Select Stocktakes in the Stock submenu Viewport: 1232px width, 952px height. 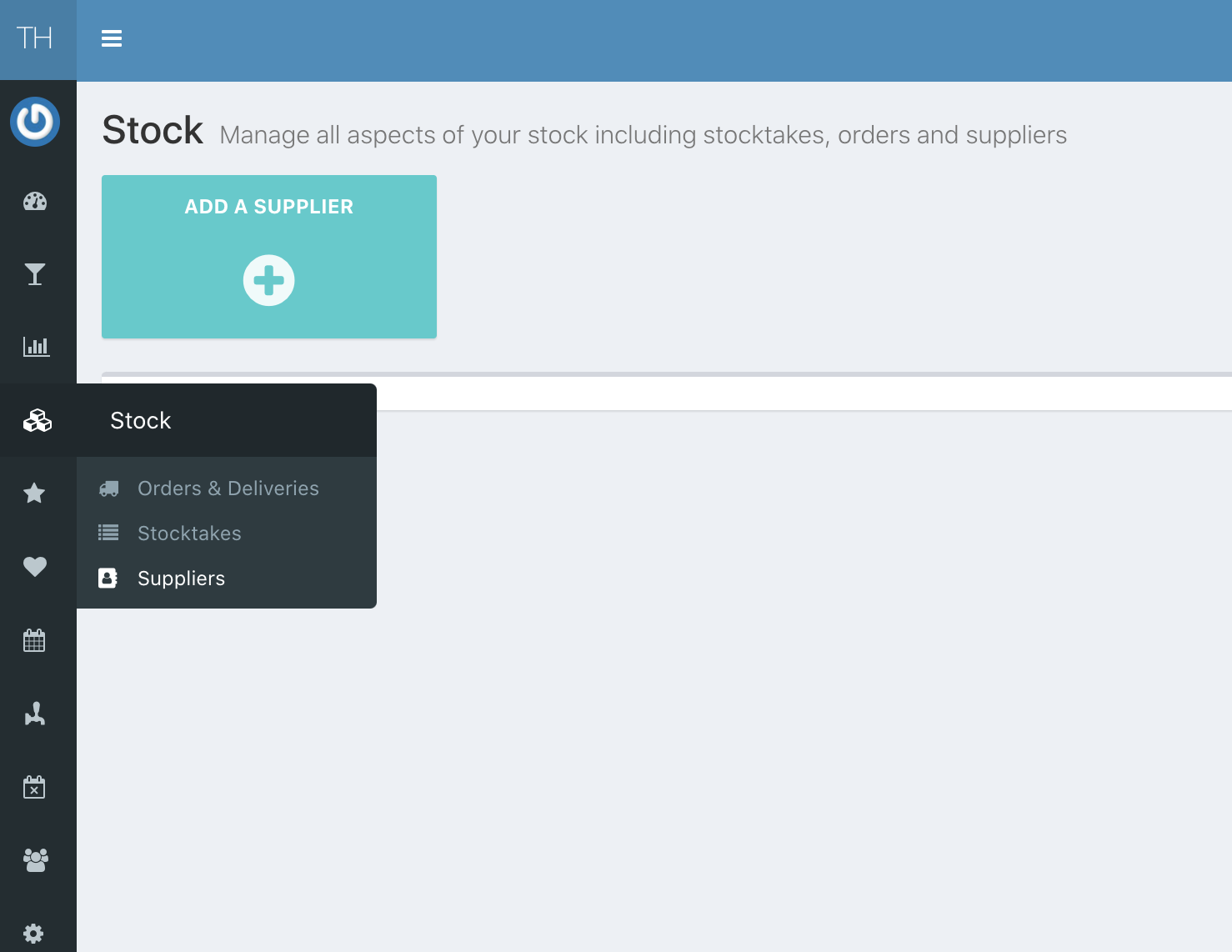click(189, 534)
